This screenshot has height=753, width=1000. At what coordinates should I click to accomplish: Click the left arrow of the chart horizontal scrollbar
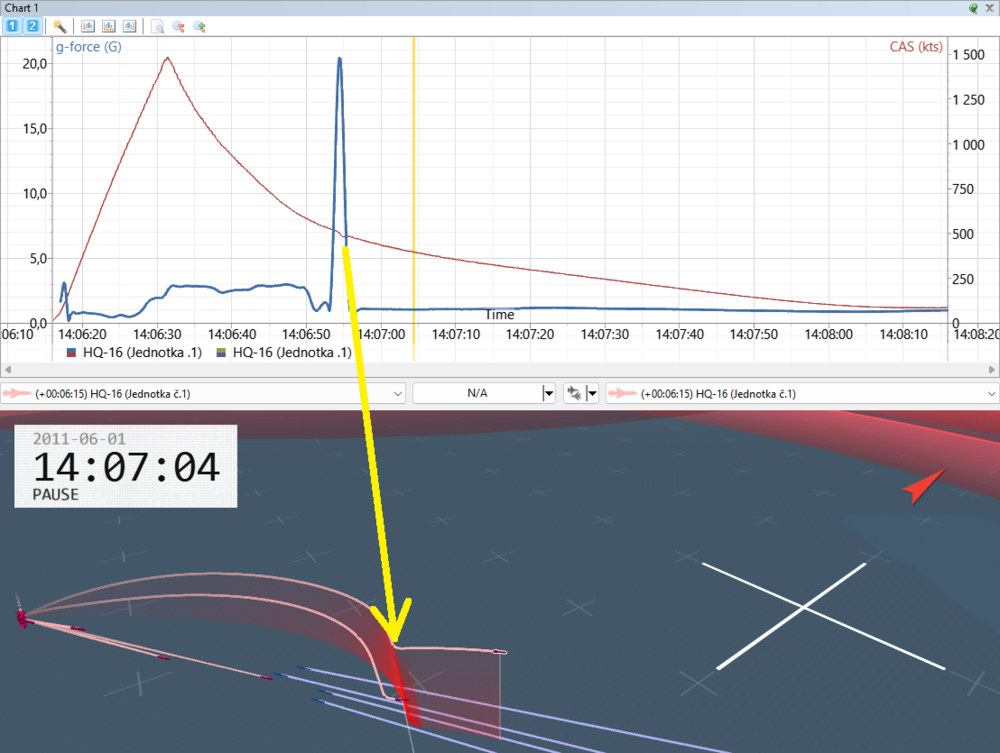tap(8, 369)
